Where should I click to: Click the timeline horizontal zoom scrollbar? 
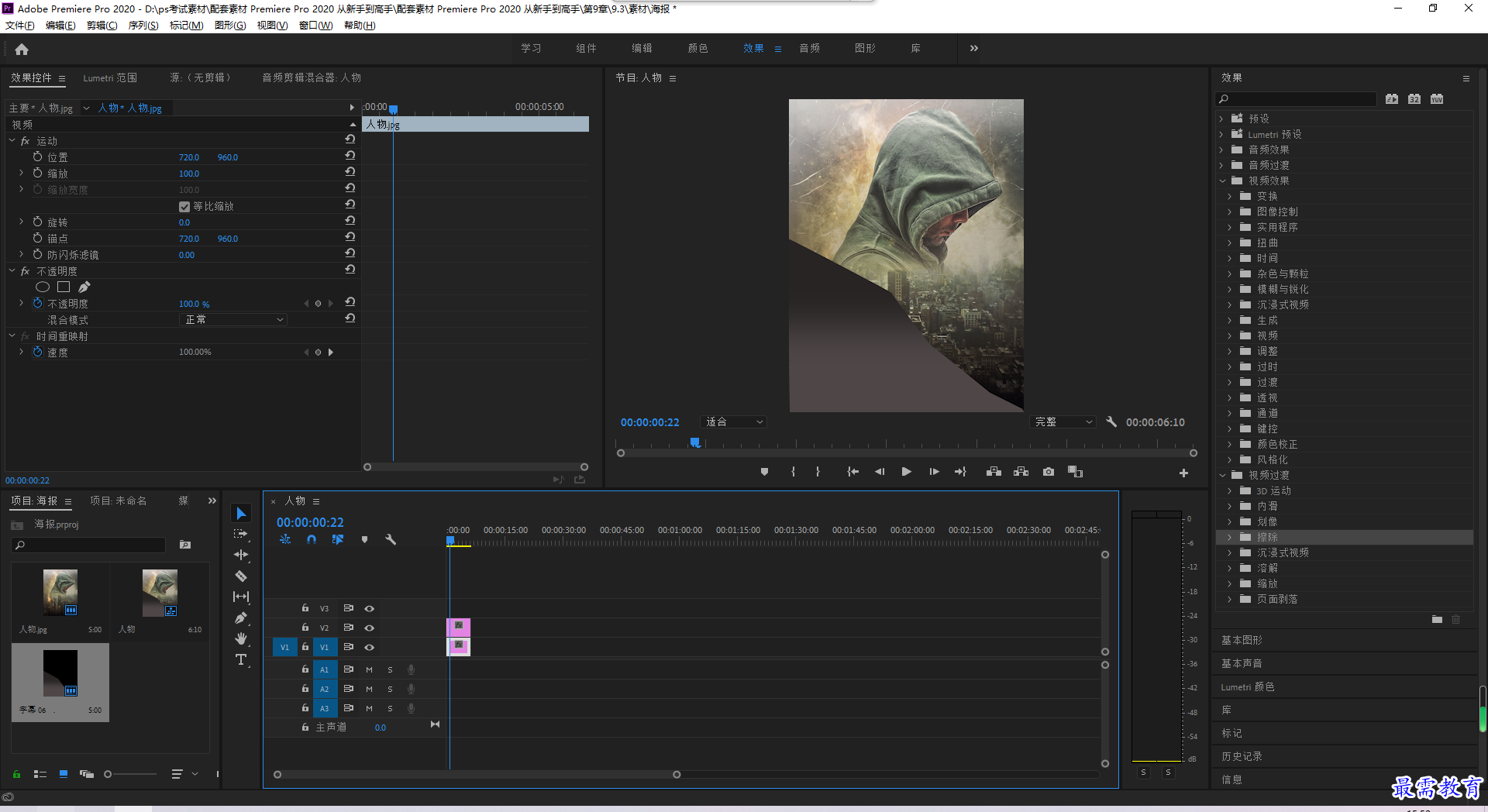click(477, 775)
